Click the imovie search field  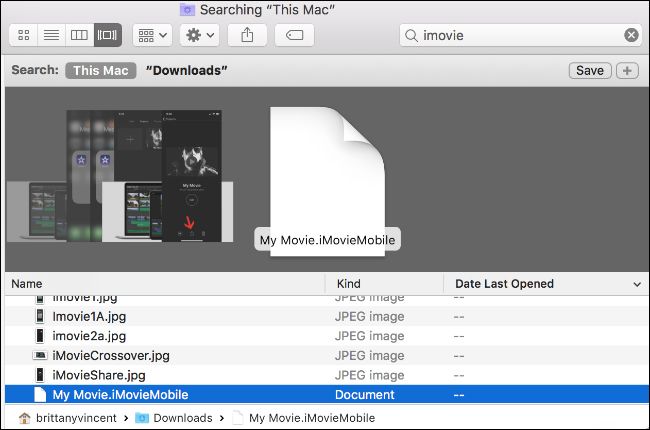(x=521, y=35)
